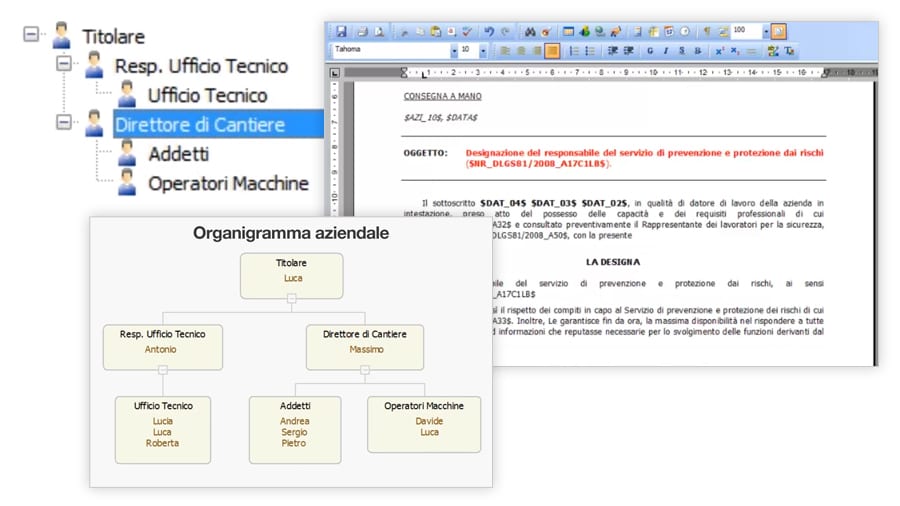The height and width of the screenshot is (506, 900).
Task: Click the zoom percentage field showing 100
Action: (x=745, y=32)
